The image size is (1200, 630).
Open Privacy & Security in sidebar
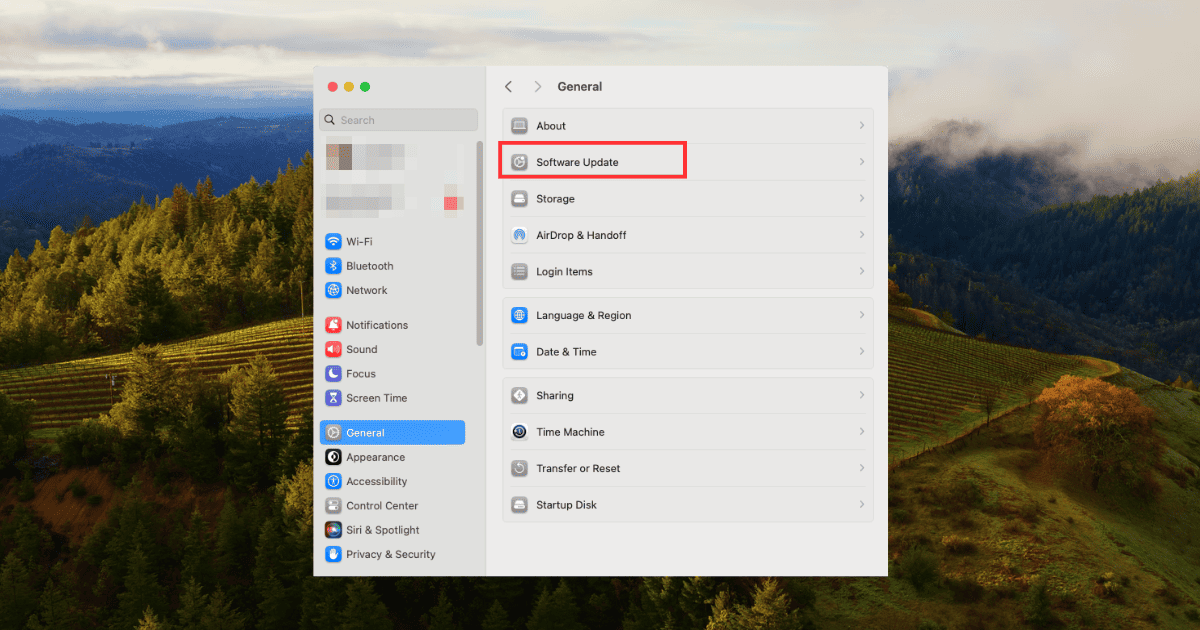[390, 554]
